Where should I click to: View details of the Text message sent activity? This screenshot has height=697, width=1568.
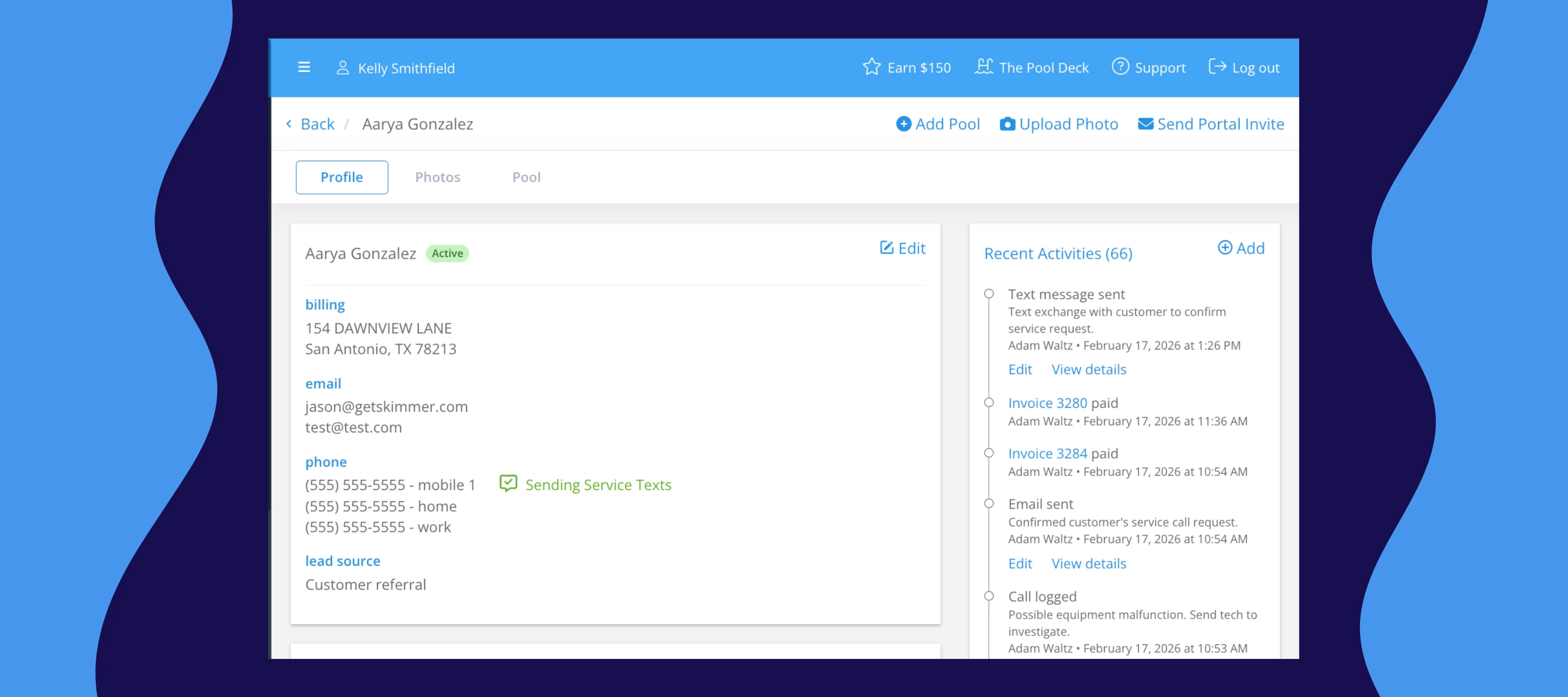(x=1088, y=370)
